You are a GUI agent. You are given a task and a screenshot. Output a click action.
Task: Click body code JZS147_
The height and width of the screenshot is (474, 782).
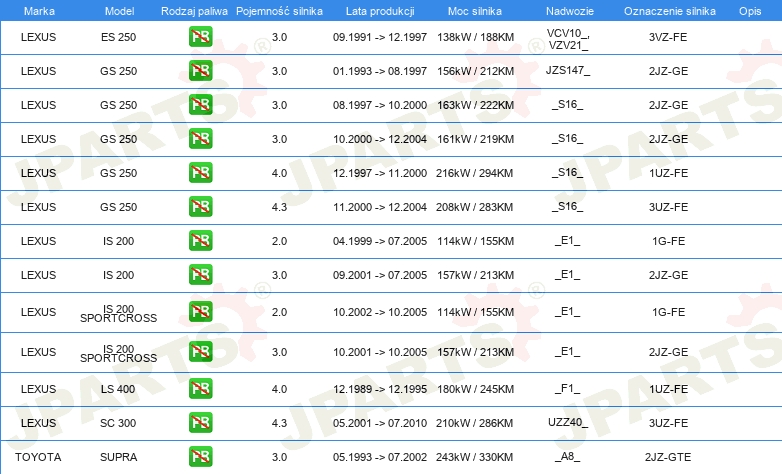(568, 70)
